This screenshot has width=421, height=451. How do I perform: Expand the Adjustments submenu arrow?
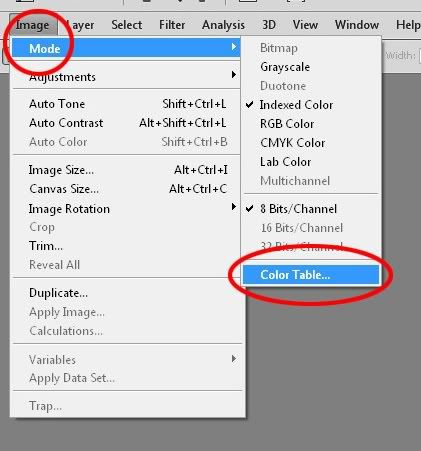[x=234, y=74]
